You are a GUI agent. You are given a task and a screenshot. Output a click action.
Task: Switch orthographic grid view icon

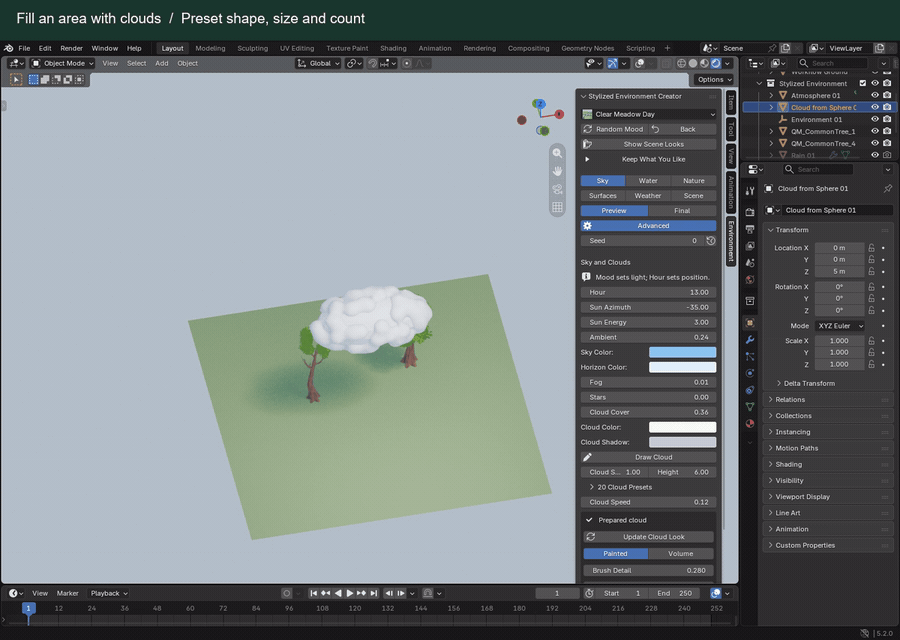pyautogui.click(x=557, y=207)
